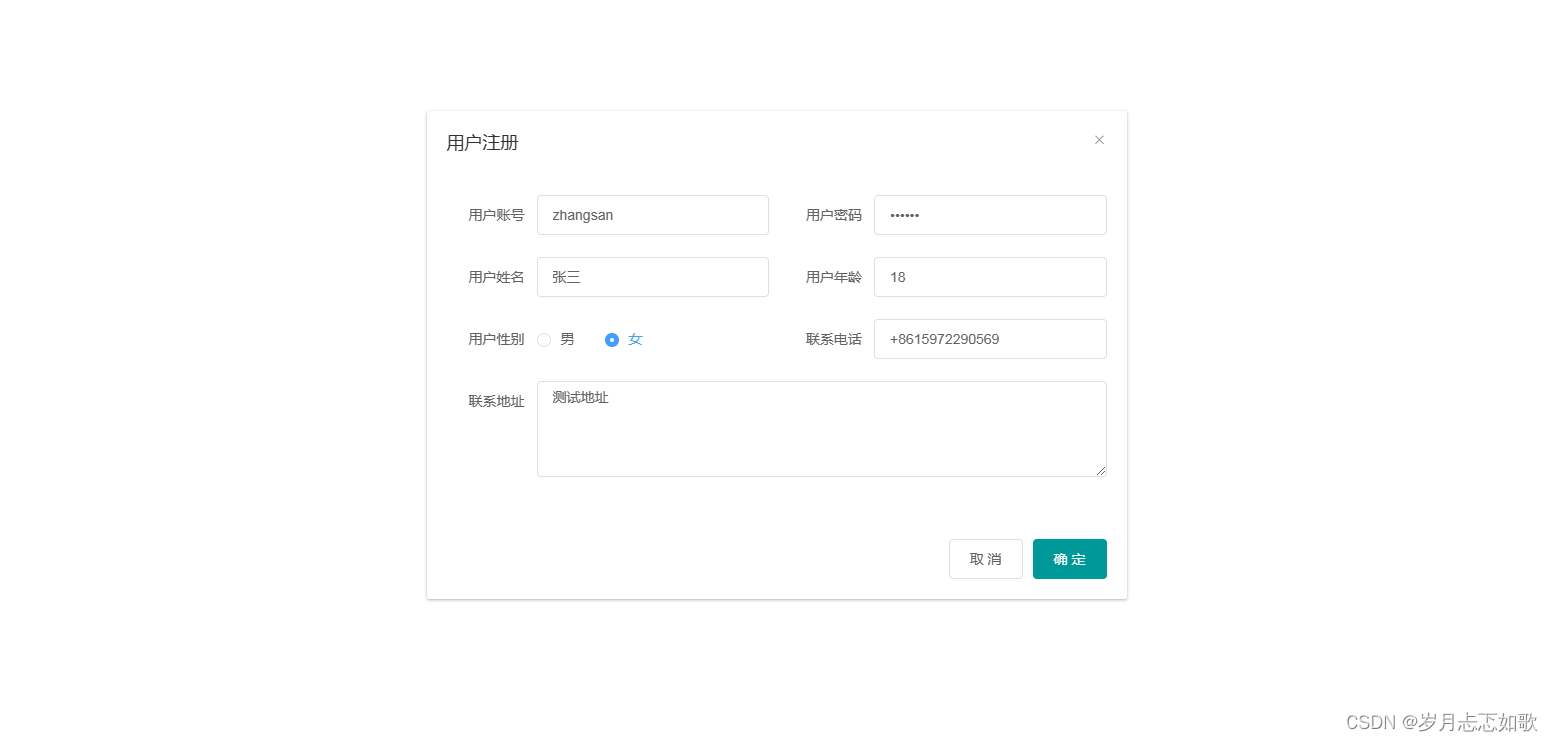
Task: Focus the 联系电话 phone number field
Action: pyautogui.click(x=990, y=339)
